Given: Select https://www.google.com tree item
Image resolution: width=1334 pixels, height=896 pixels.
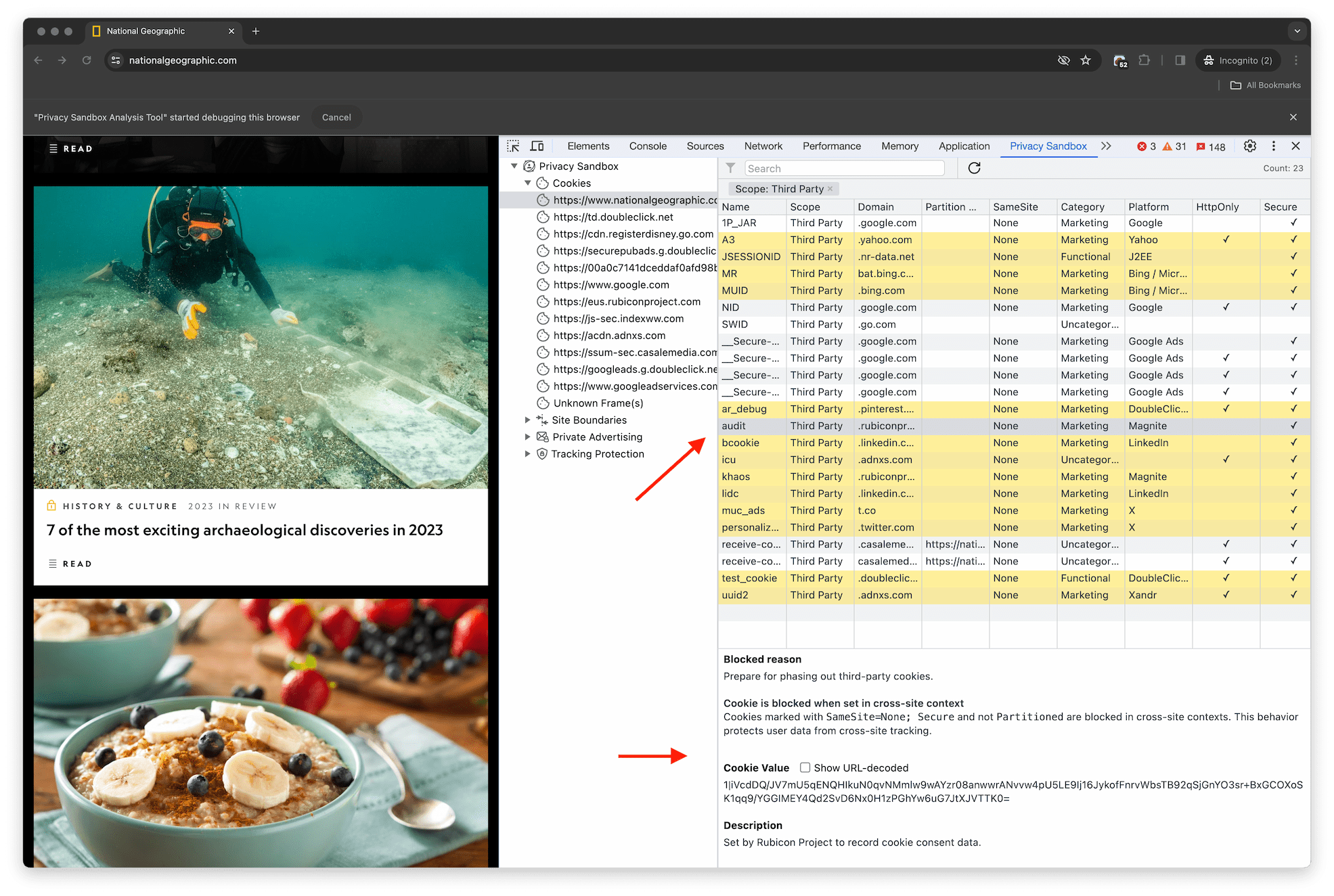Looking at the screenshot, I should (x=613, y=284).
